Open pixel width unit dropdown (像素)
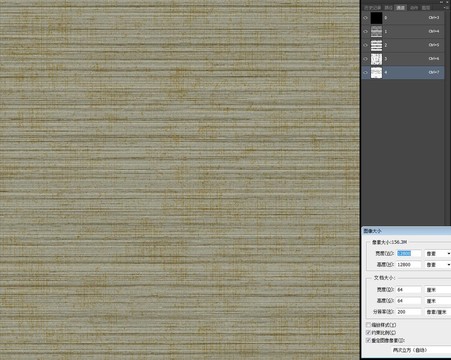451x360 pixels. tap(438, 254)
